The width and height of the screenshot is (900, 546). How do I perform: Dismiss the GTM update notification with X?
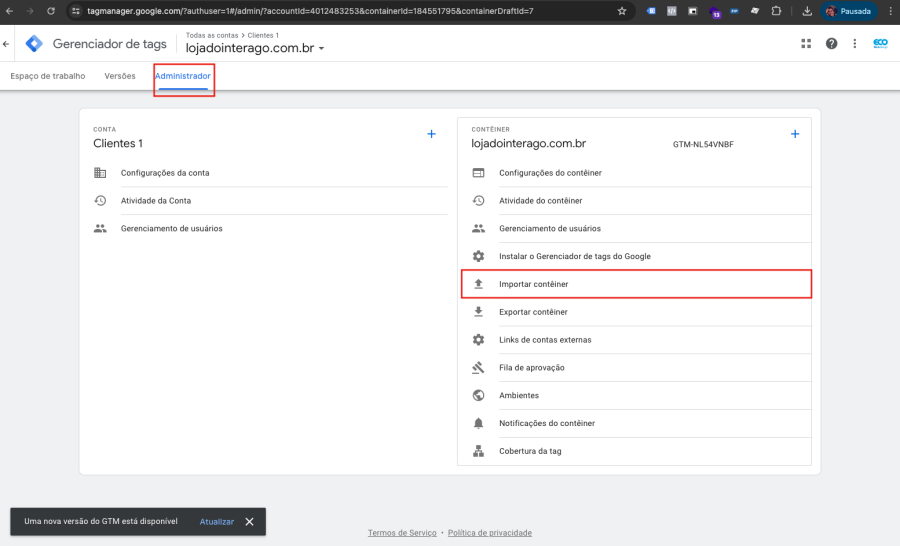249,522
